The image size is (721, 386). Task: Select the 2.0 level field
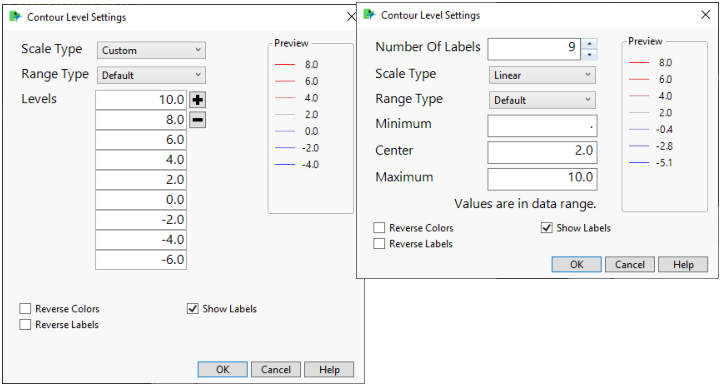141,179
